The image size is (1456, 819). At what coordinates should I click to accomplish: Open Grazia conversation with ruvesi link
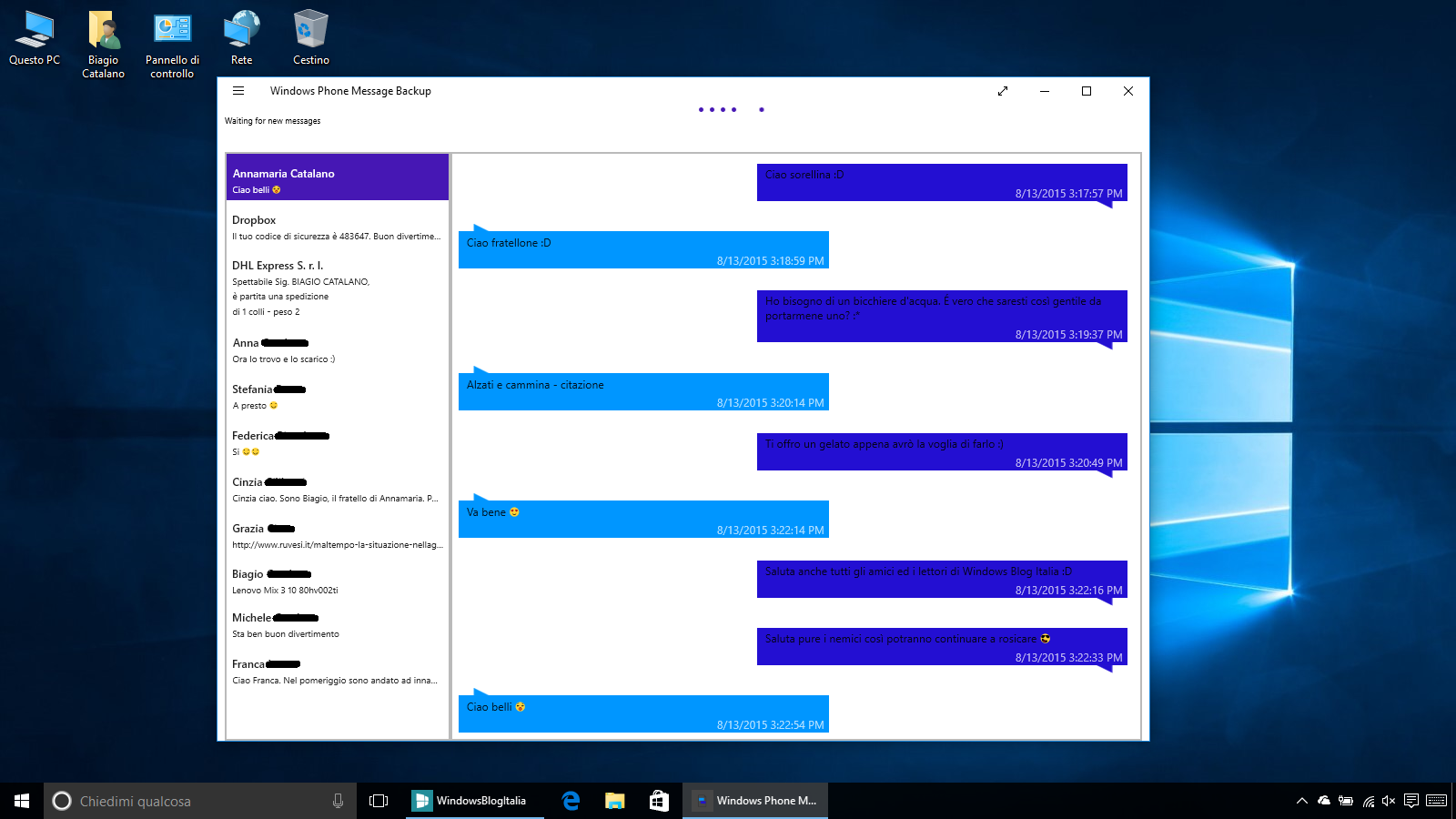point(338,536)
